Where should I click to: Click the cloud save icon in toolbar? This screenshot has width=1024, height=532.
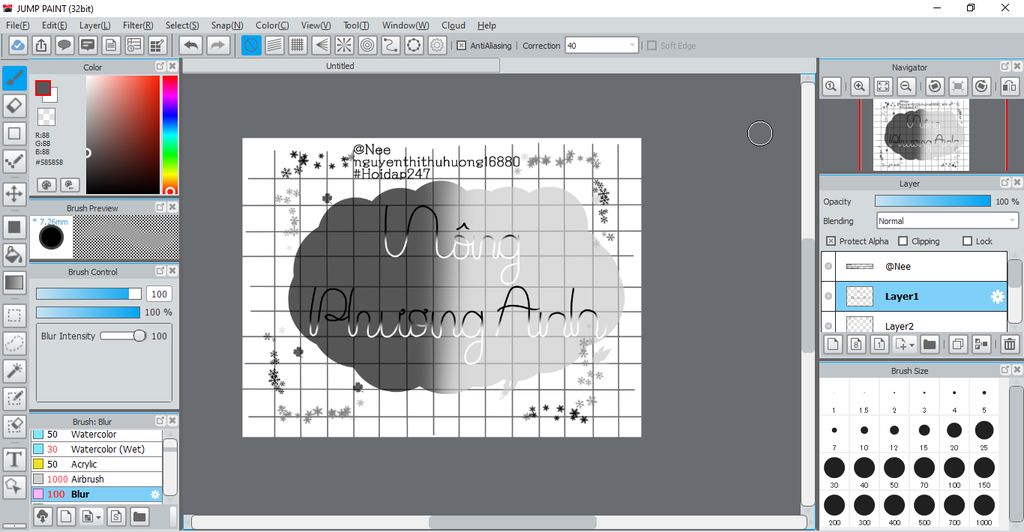point(18,45)
